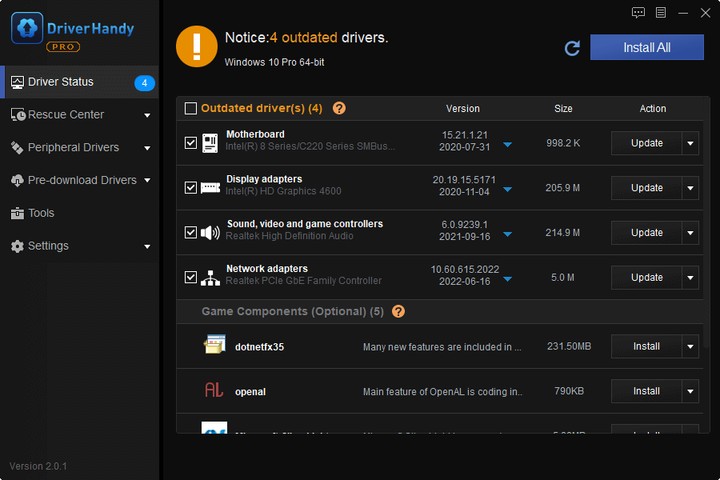The image size is (720, 480).
Task: Click the Tools toolbox icon
Action: 17,213
